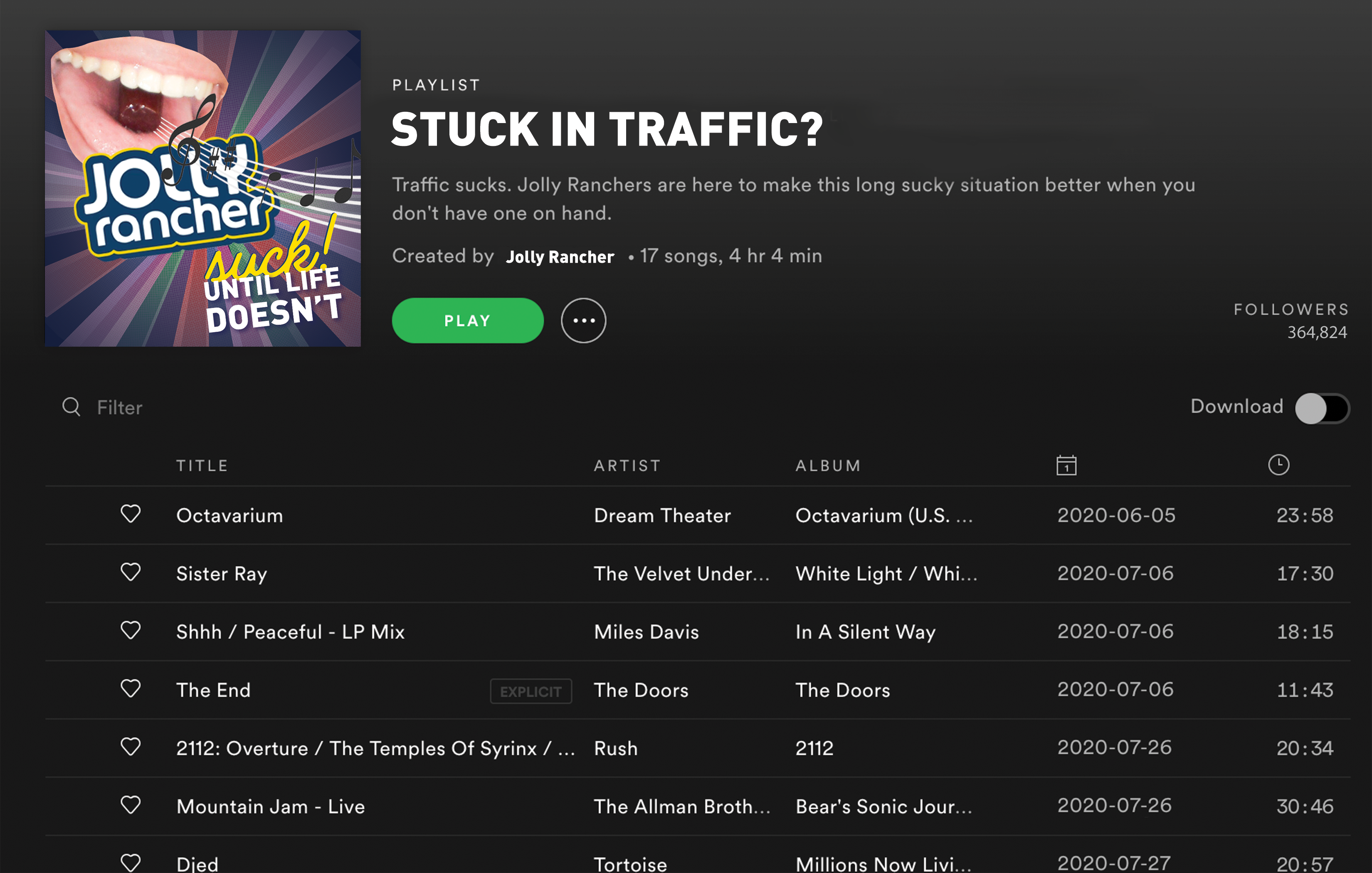Select the track title Octavarium
Image resolution: width=1372 pixels, height=873 pixels.
(x=229, y=515)
